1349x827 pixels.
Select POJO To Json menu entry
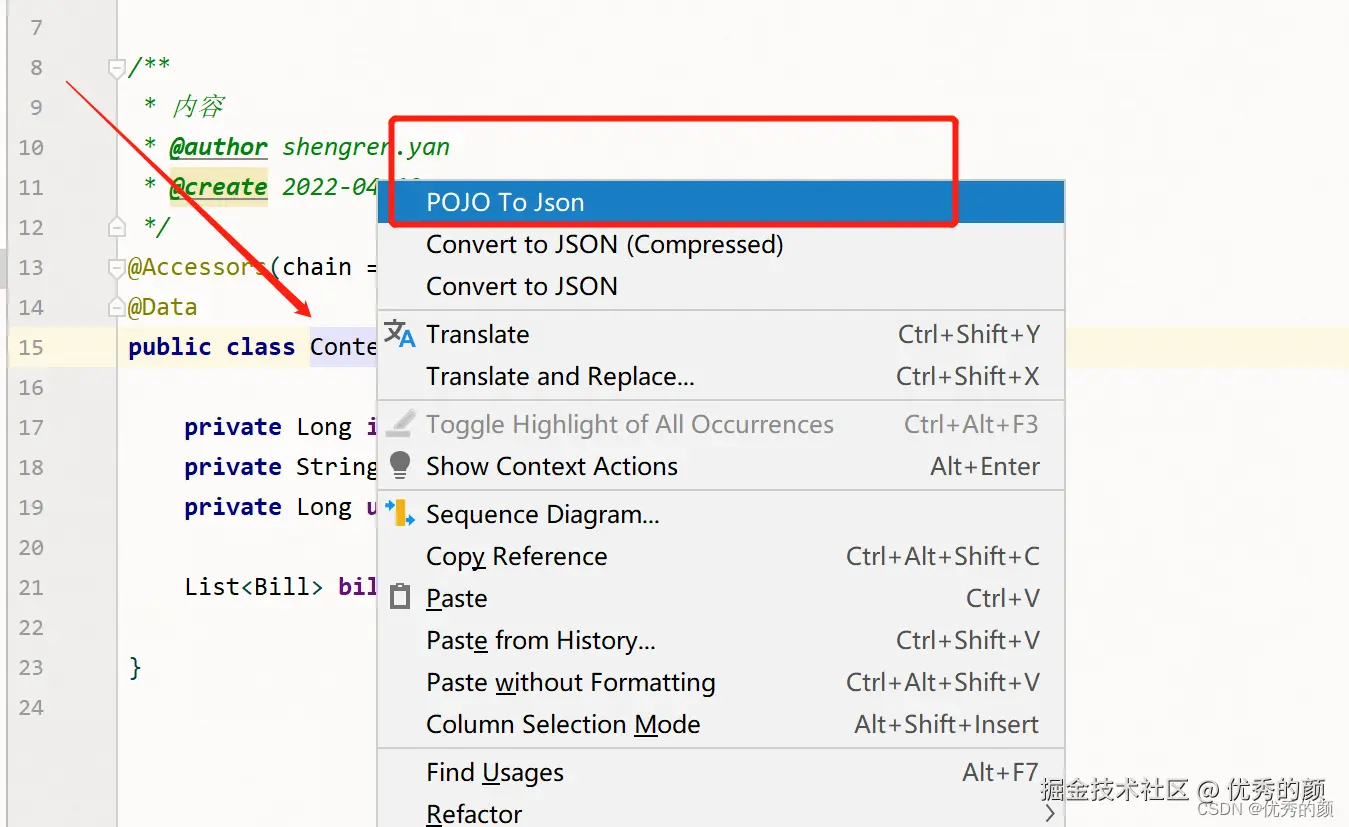coord(505,202)
